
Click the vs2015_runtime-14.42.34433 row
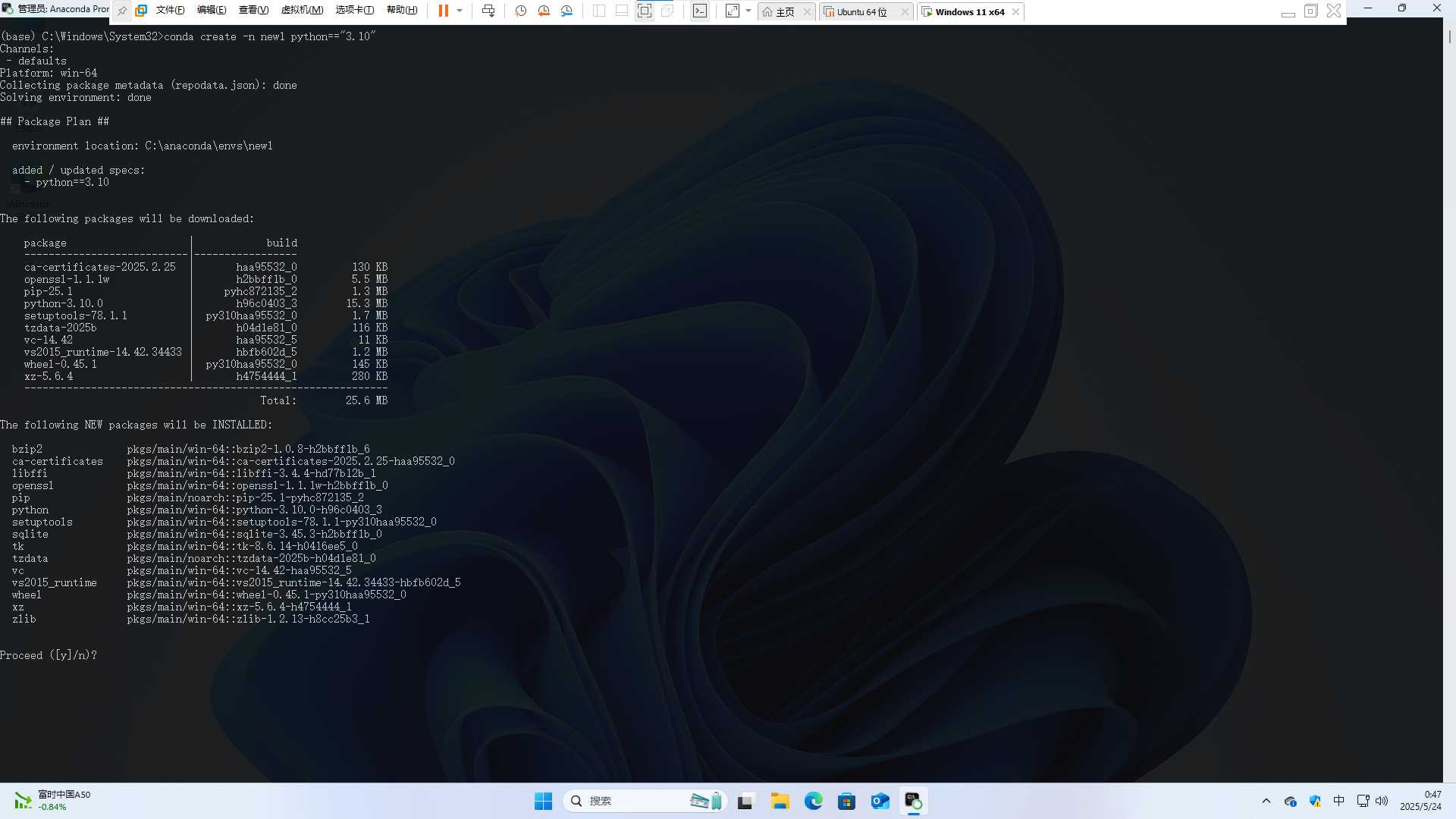coord(206,352)
